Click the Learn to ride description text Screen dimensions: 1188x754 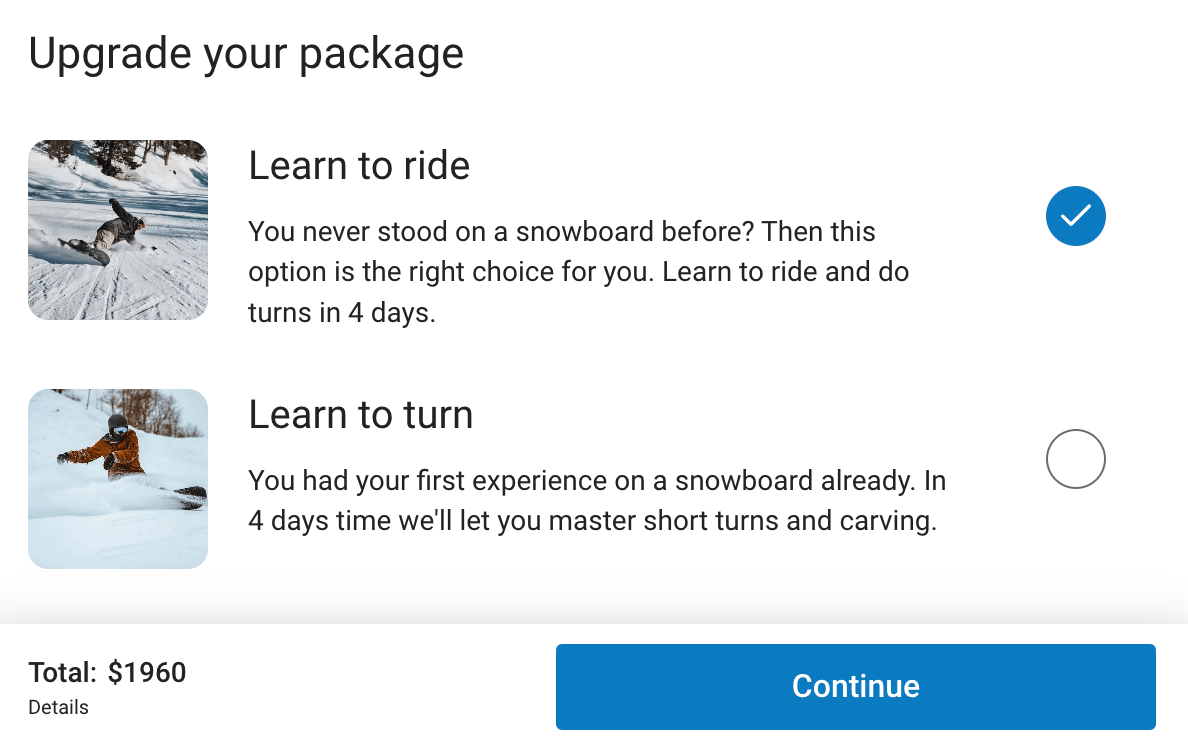click(578, 272)
